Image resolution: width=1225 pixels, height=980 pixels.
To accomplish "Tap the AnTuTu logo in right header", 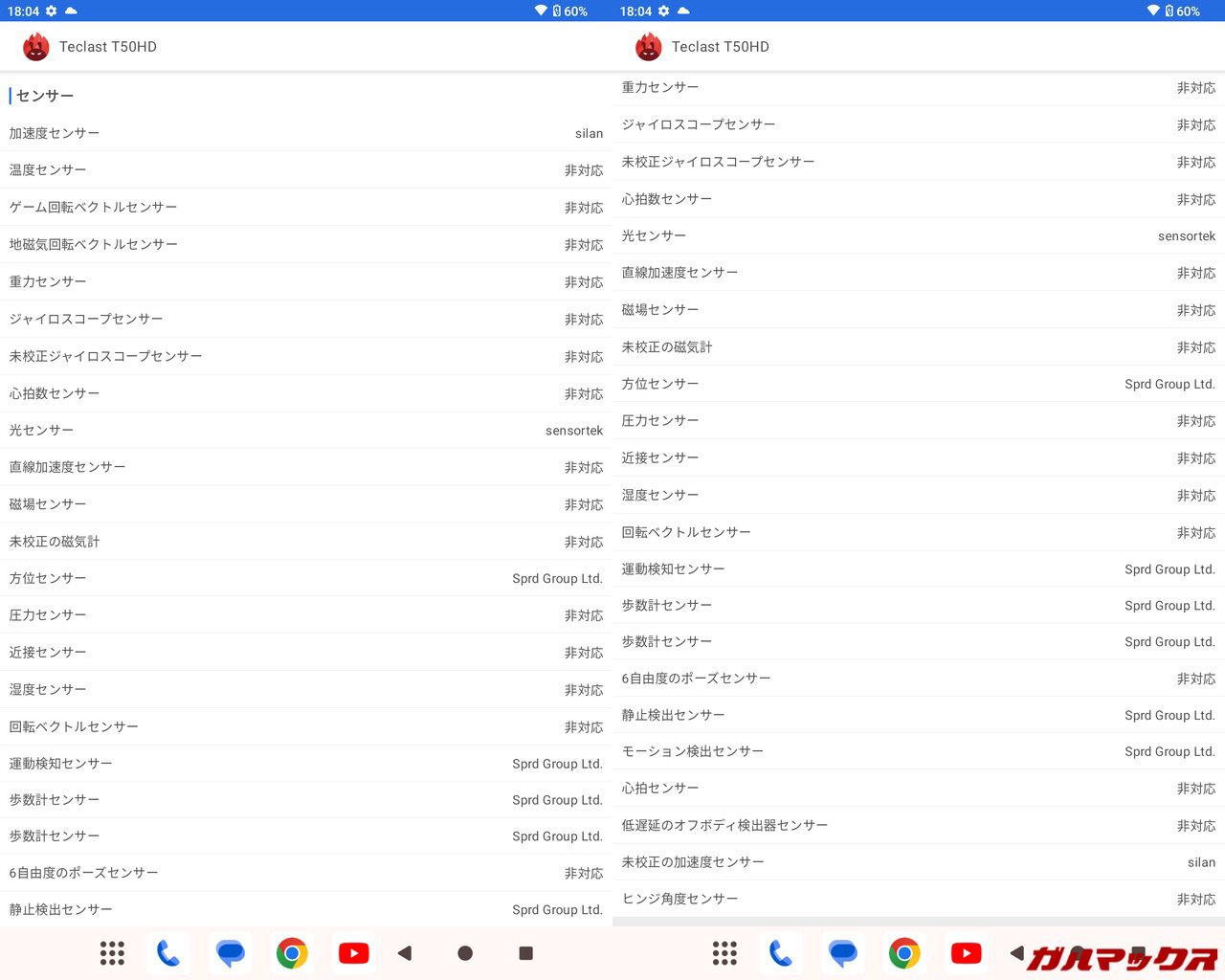I will (648, 47).
